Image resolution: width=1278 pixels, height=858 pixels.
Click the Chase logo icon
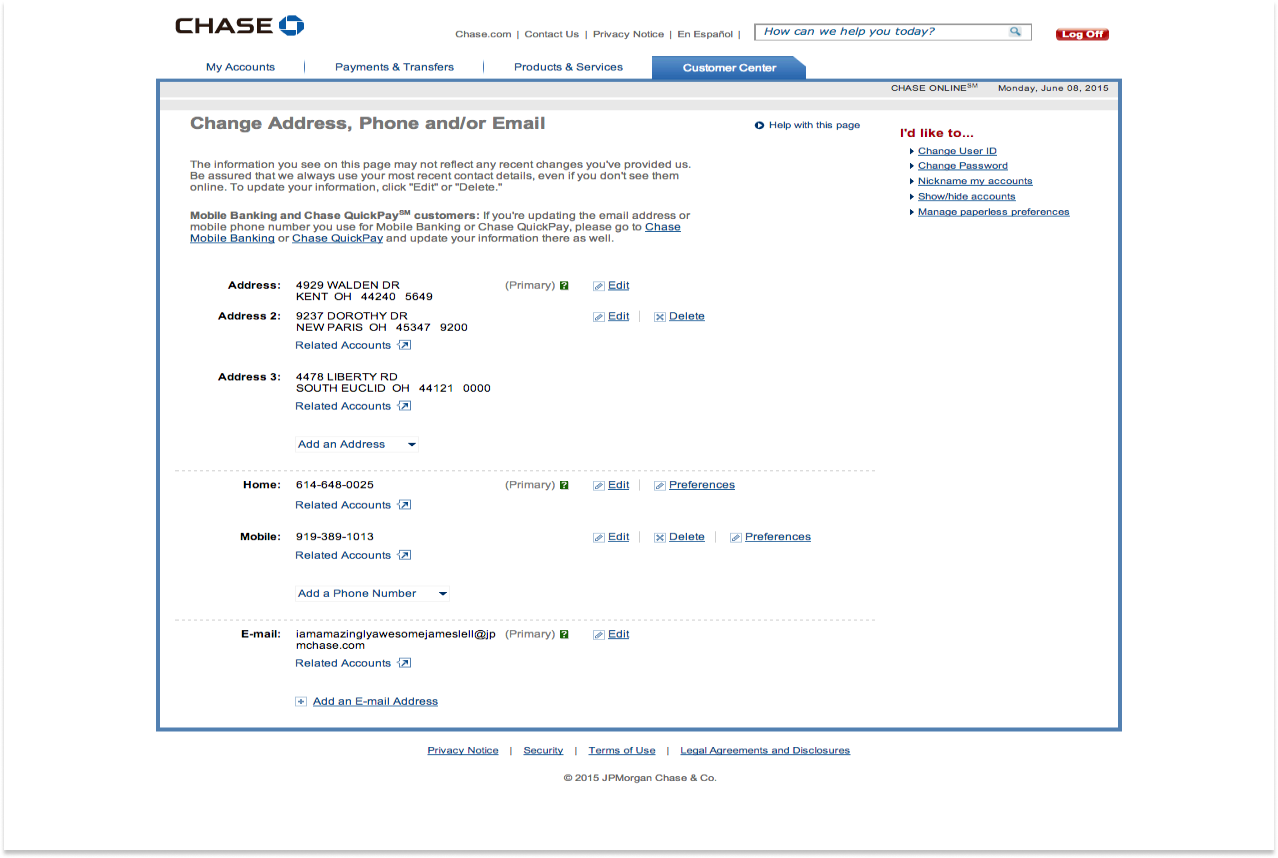pos(292,26)
